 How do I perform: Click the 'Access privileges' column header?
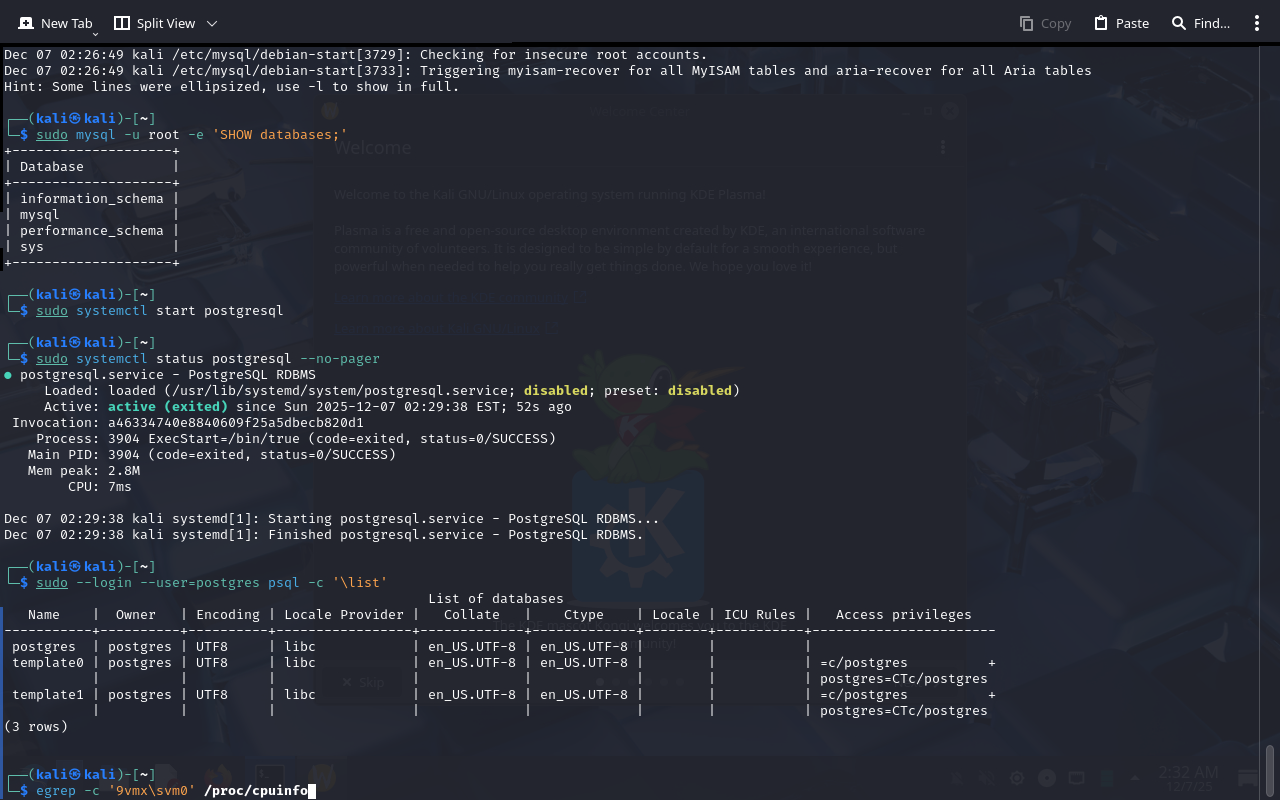click(x=903, y=615)
